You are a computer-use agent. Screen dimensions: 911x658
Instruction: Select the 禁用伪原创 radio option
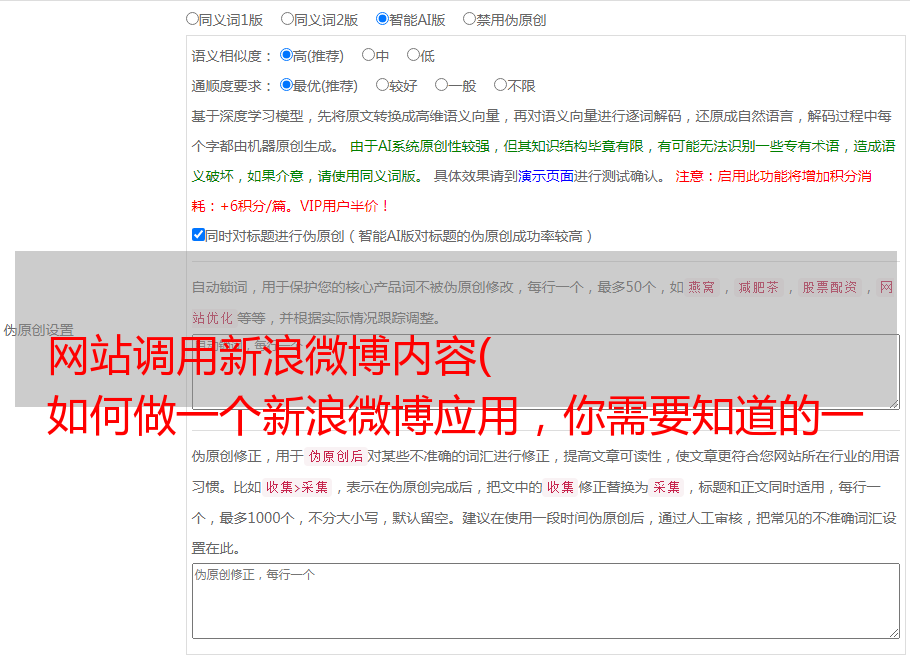click(469, 19)
